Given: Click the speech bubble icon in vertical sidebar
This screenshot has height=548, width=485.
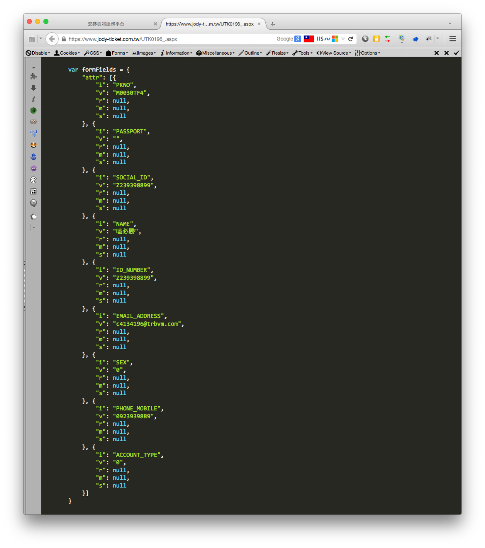Looking at the screenshot, I should [x=34, y=203].
